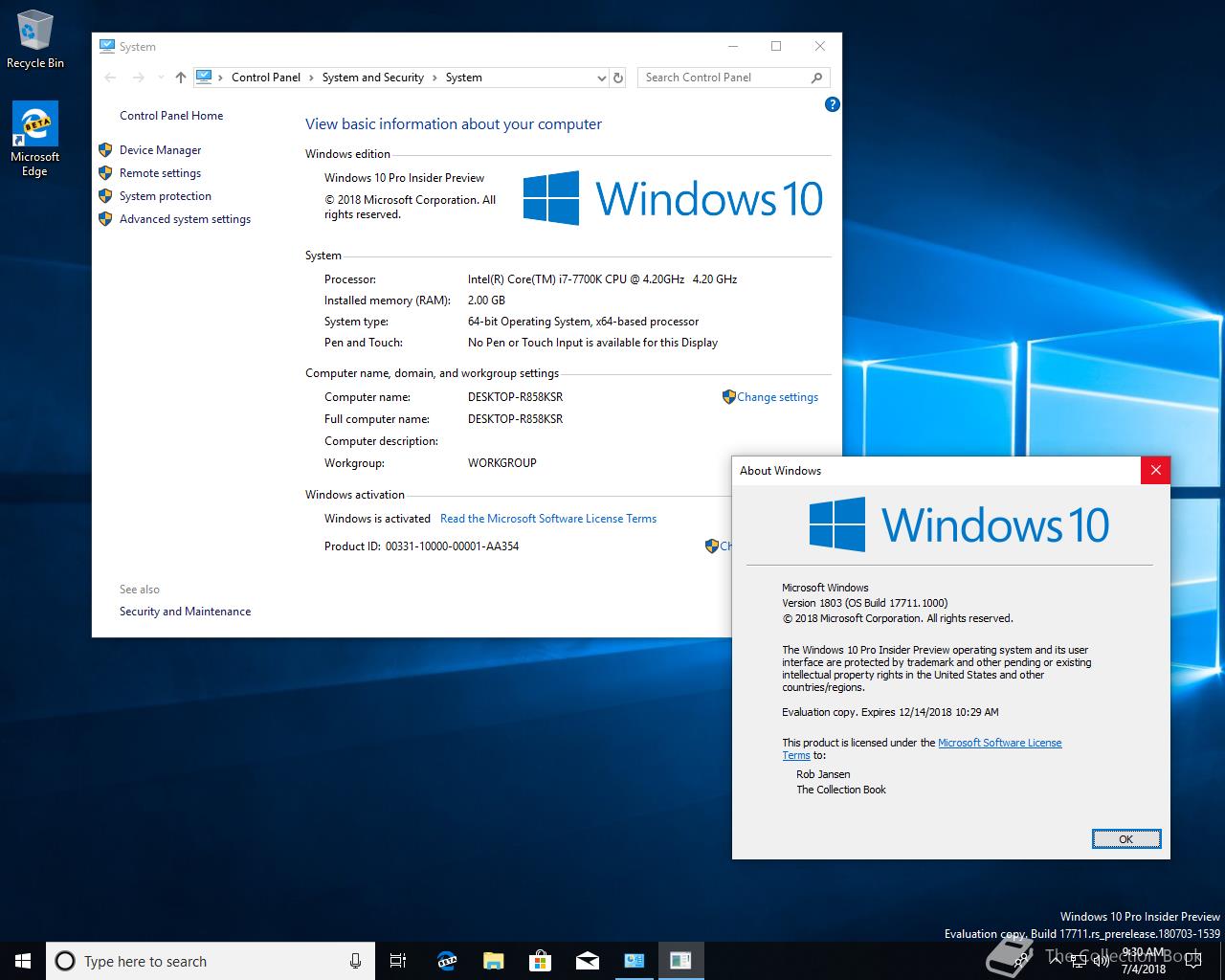Open Control Panel Home

171,116
